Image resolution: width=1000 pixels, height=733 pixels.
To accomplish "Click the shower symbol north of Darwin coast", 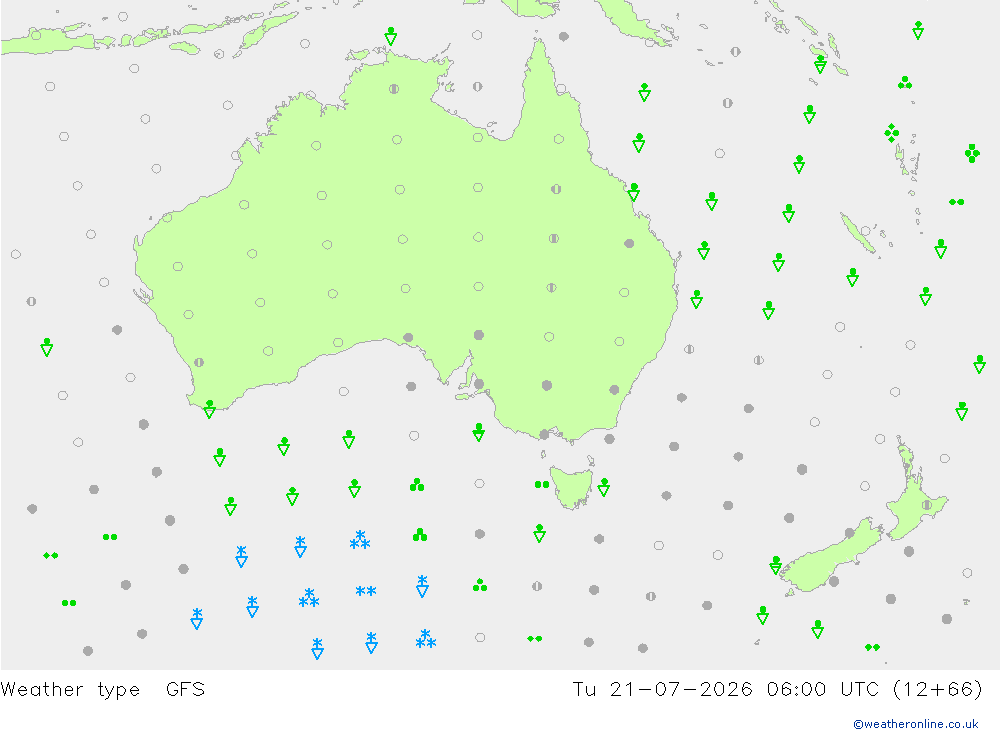I will [x=391, y=36].
